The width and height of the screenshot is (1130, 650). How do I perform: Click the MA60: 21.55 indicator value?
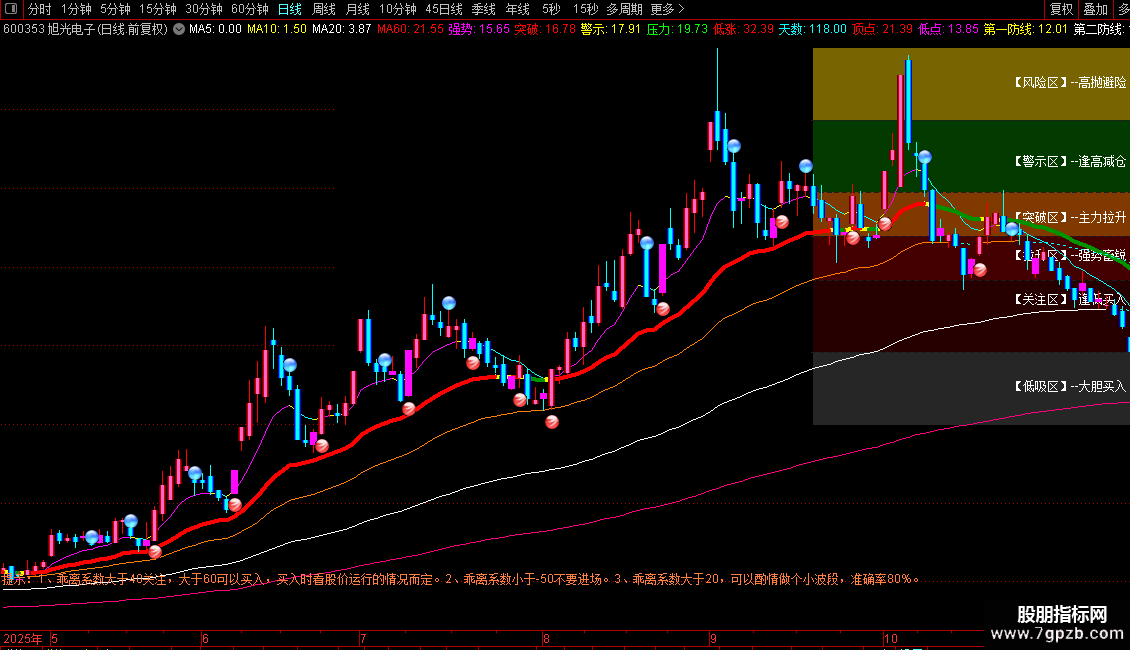[410, 30]
